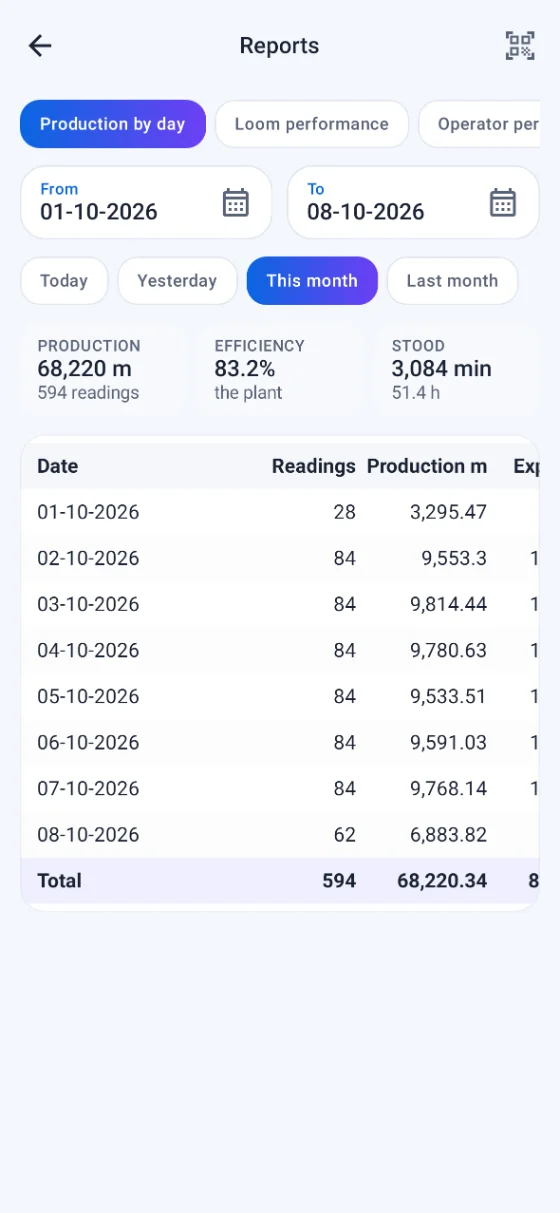The width and height of the screenshot is (560, 1213).
Task: Click production value 9,553.3
Action: pos(454,558)
